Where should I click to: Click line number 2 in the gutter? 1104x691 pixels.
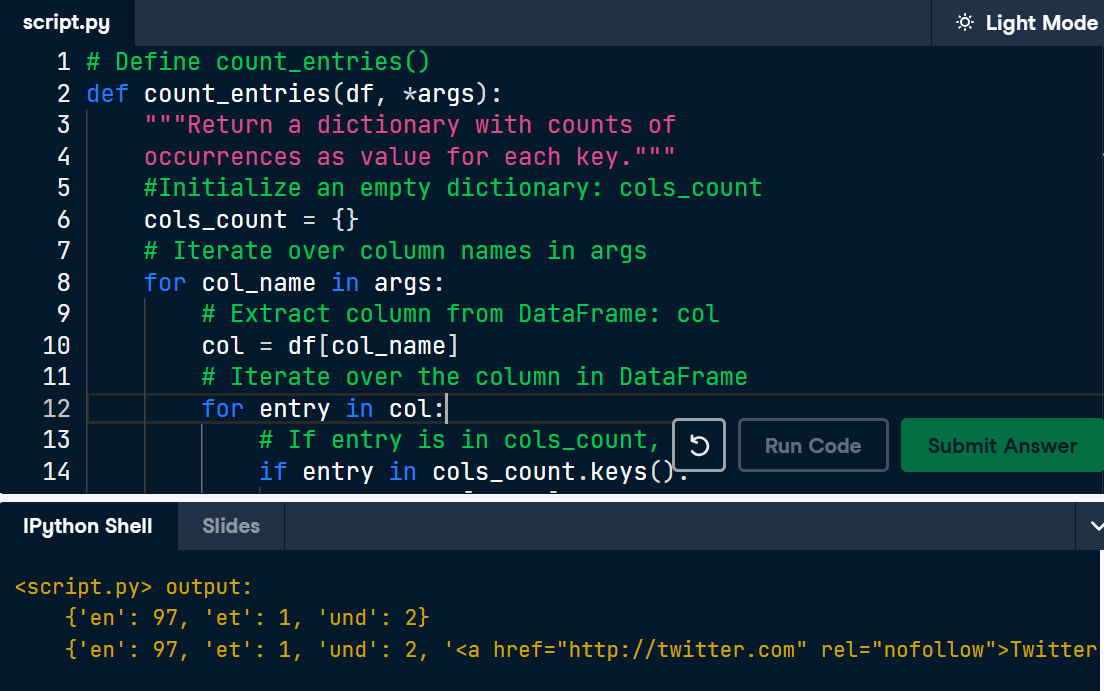tap(63, 94)
